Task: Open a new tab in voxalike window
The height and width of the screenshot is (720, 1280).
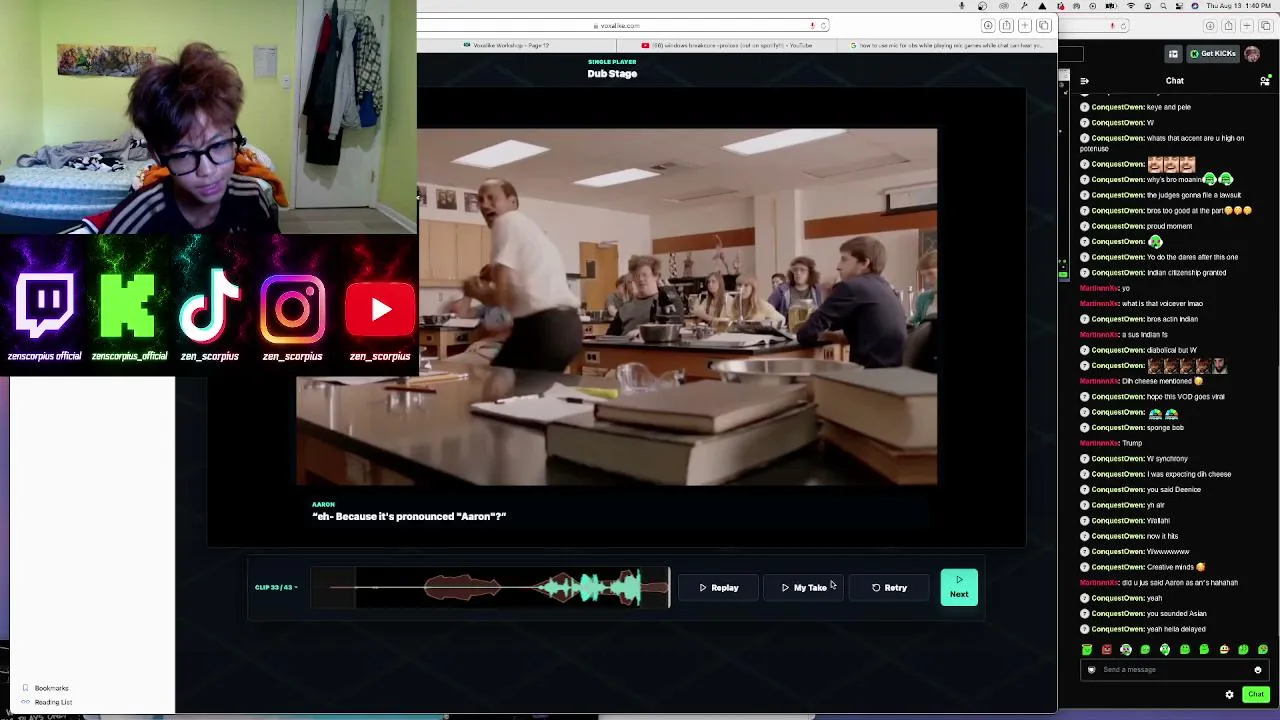Action: [x=1025, y=26]
